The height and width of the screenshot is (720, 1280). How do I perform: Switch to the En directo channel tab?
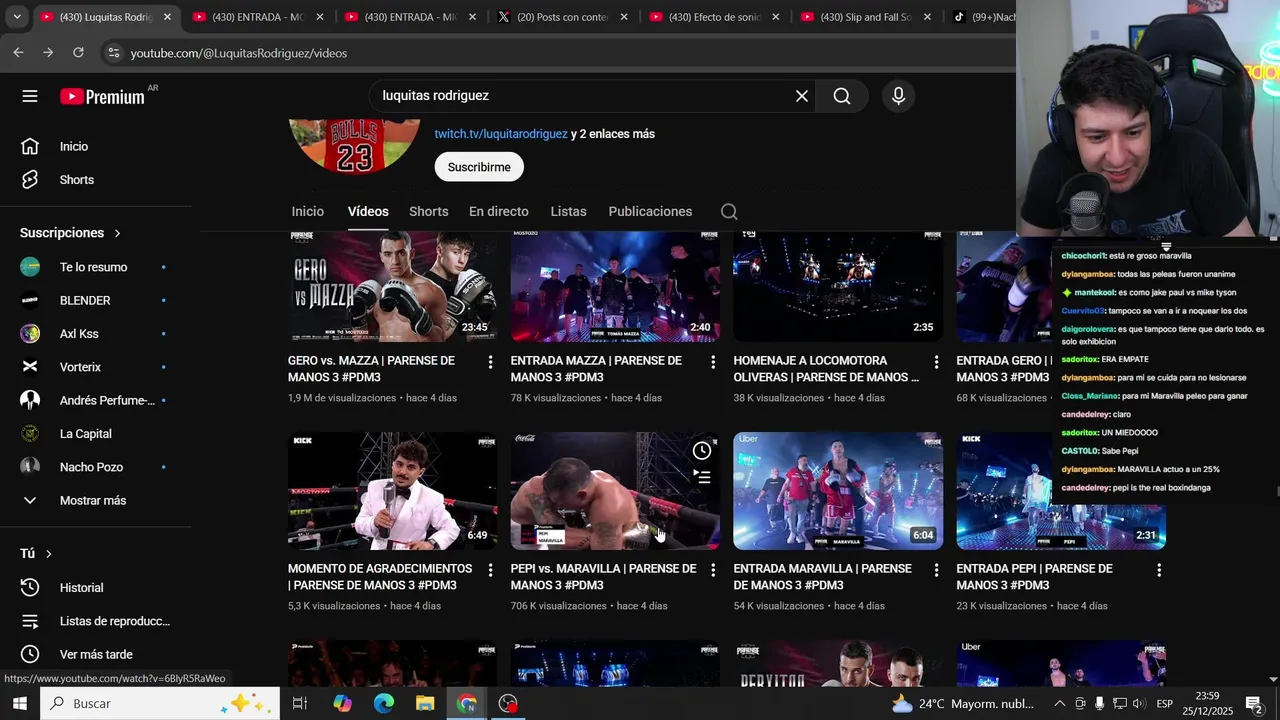click(499, 212)
